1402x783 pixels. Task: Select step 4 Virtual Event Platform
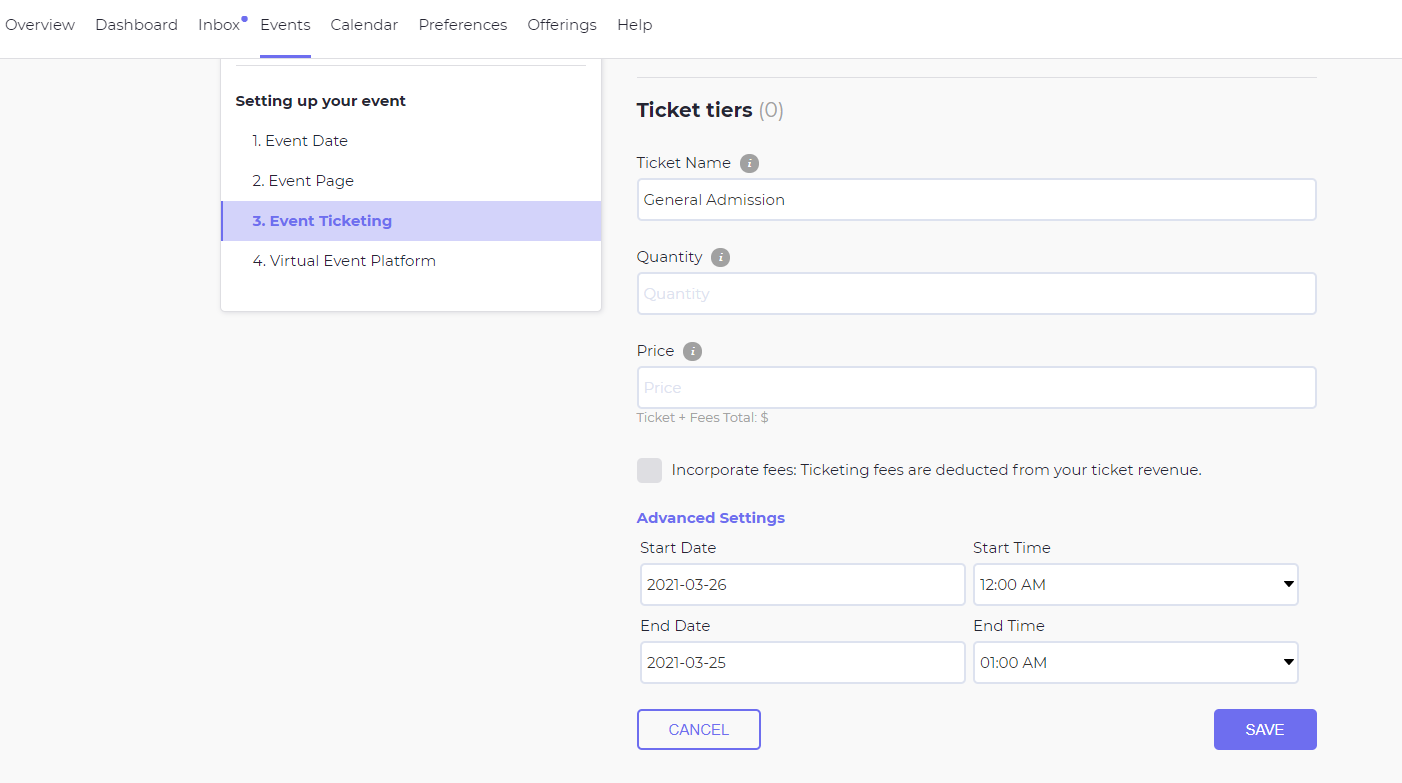411,261
